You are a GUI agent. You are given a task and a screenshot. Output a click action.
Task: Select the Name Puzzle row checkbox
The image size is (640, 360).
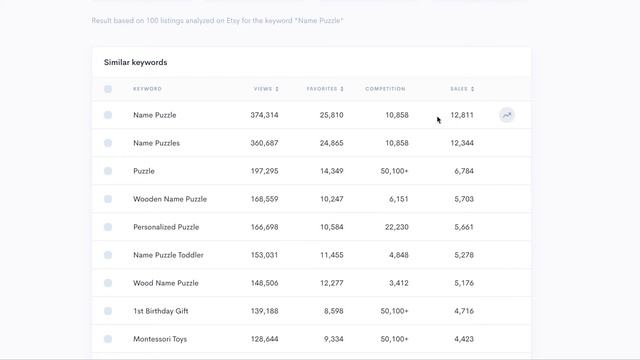pos(108,115)
